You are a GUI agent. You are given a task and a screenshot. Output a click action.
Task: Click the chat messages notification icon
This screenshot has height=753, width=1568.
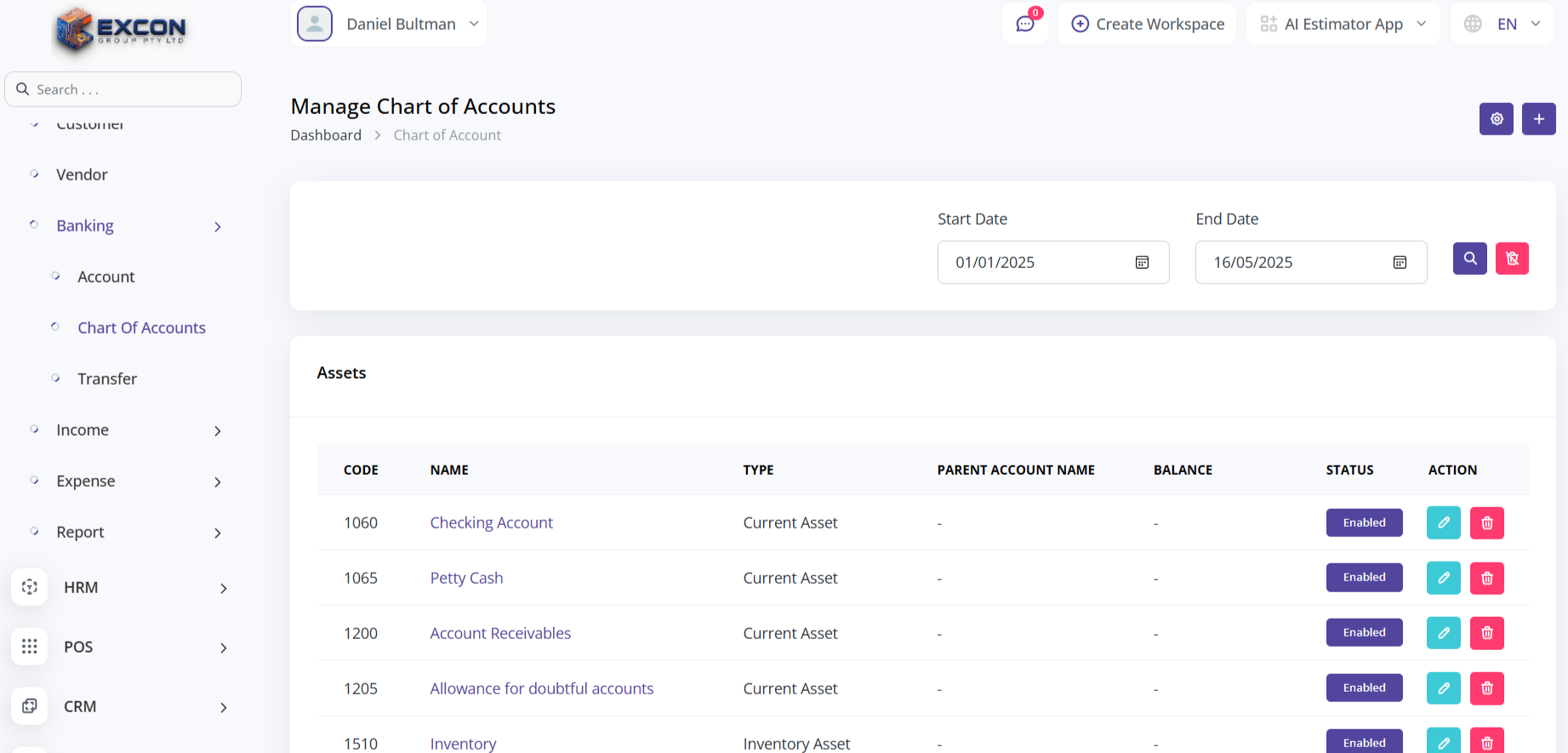pos(1025,24)
